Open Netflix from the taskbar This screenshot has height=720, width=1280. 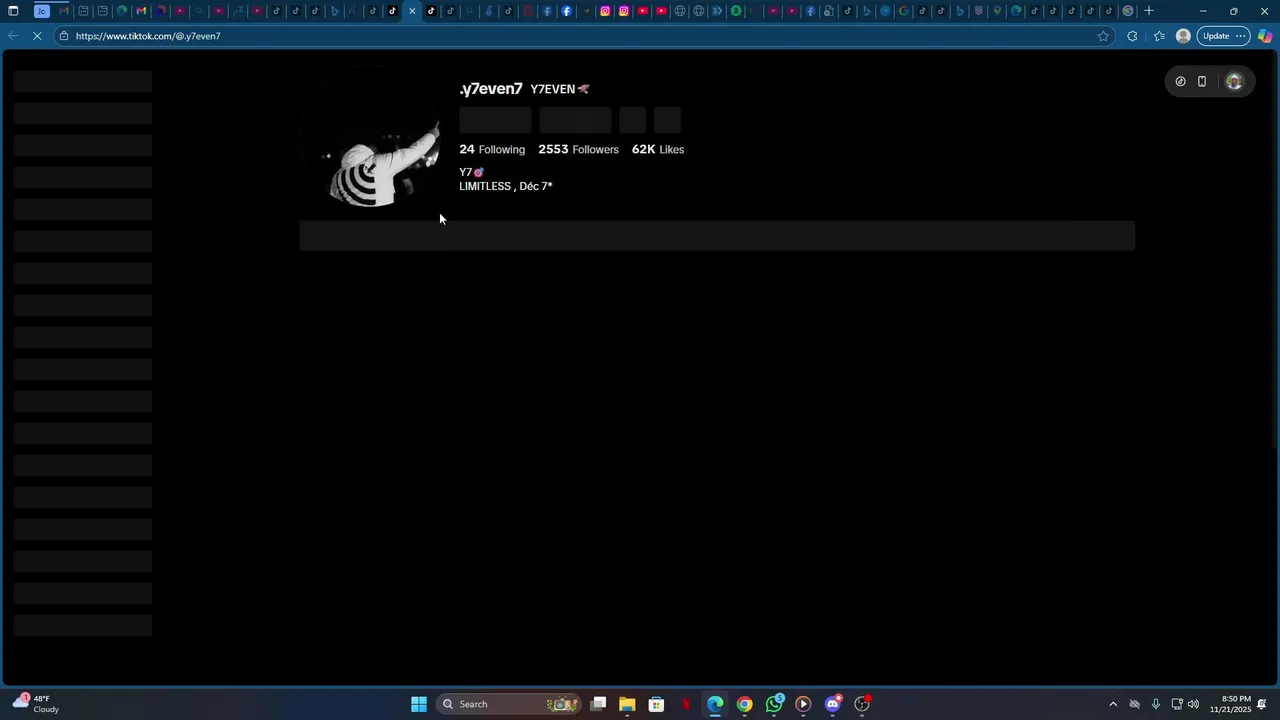686,704
